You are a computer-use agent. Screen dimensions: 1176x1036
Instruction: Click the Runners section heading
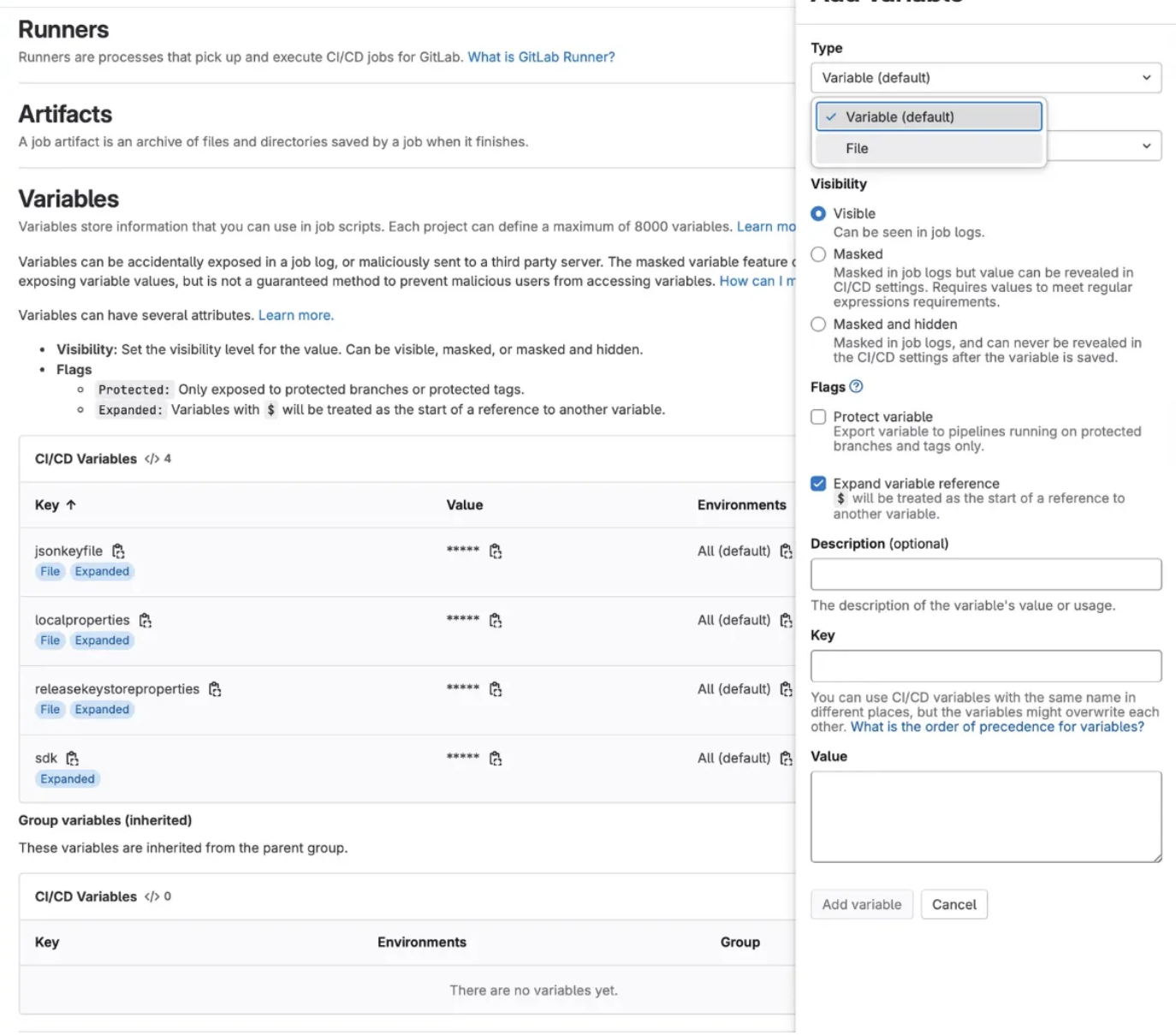63,30
